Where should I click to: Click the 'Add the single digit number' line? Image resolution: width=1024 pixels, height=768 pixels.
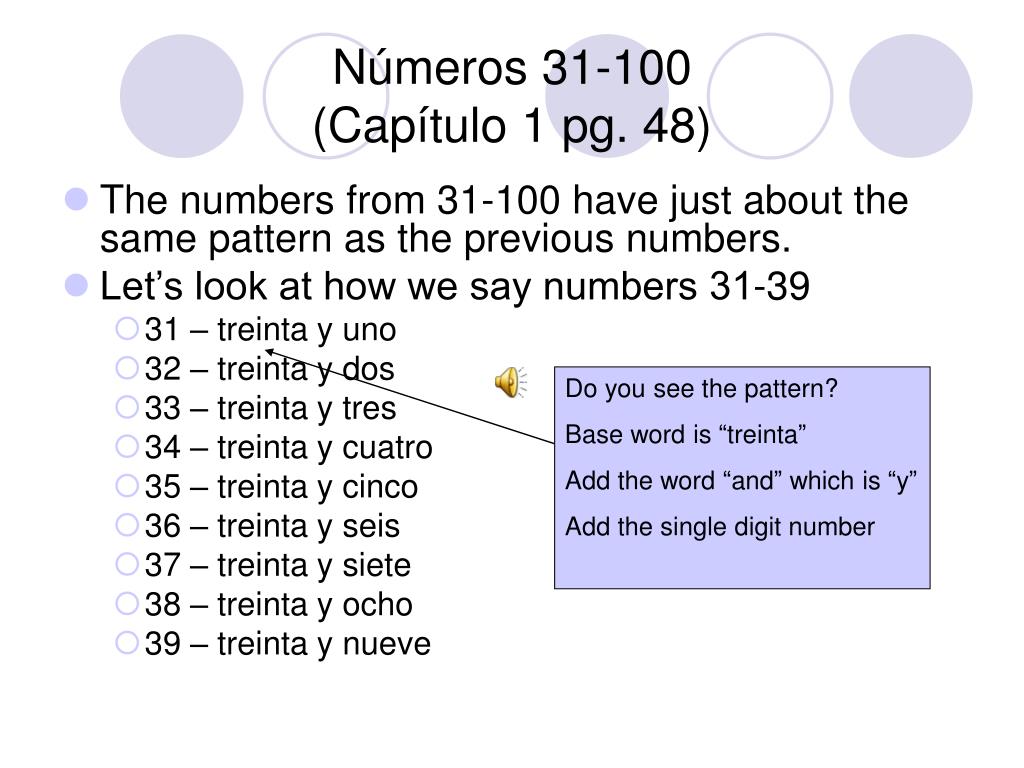point(720,527)
